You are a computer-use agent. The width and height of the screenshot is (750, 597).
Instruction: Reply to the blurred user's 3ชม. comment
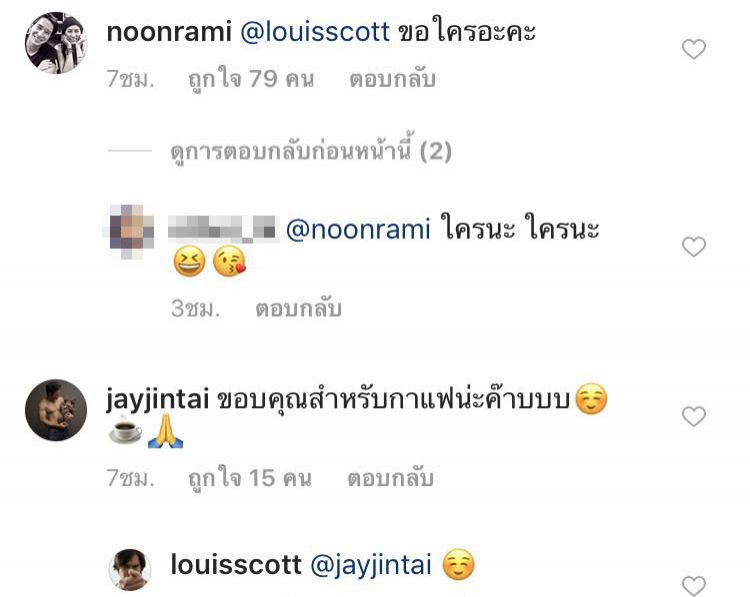298,309
